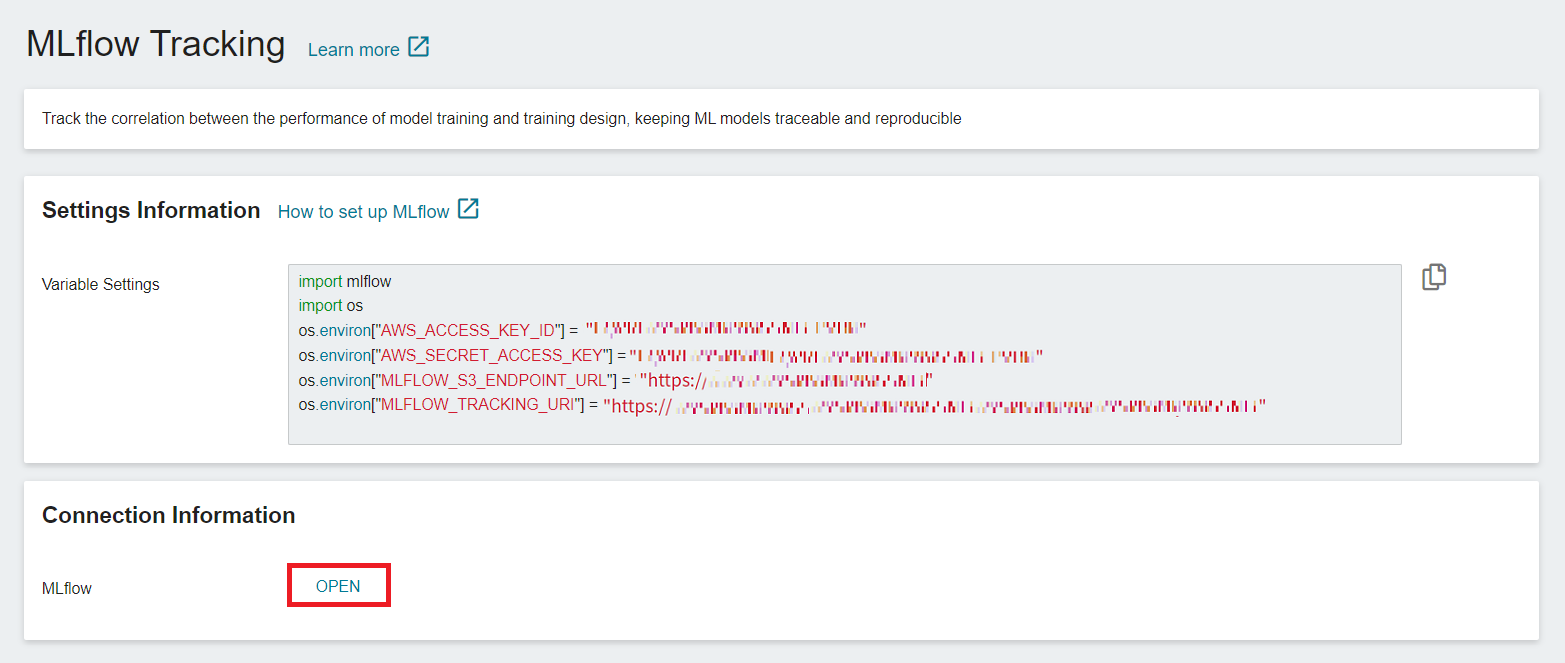Select the AWS_ACCESS_KEY_ID code line
This screenshot has height=663, width=1565.
[582, 329]
